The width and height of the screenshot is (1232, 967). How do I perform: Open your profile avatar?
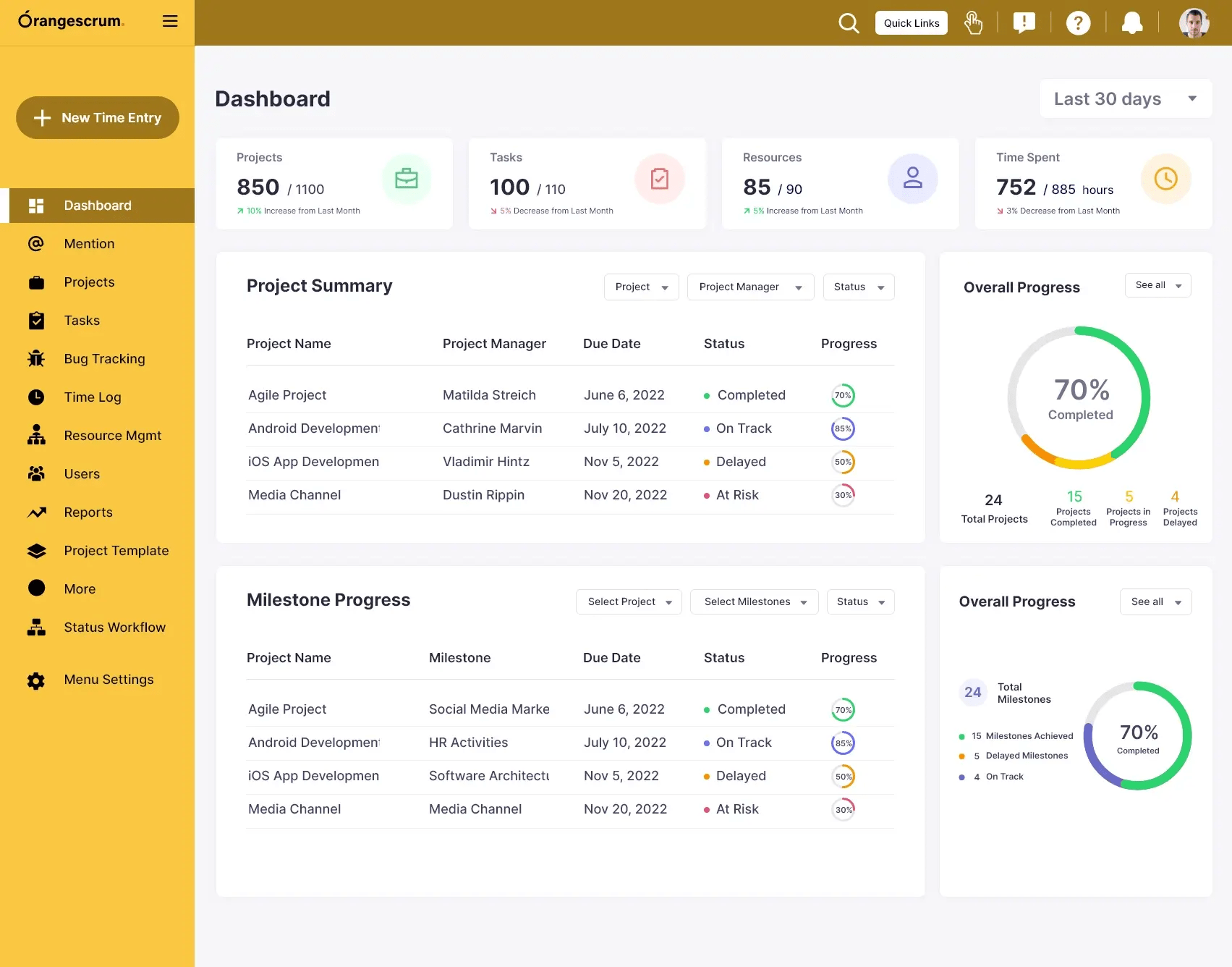[x=1194, y=22]
